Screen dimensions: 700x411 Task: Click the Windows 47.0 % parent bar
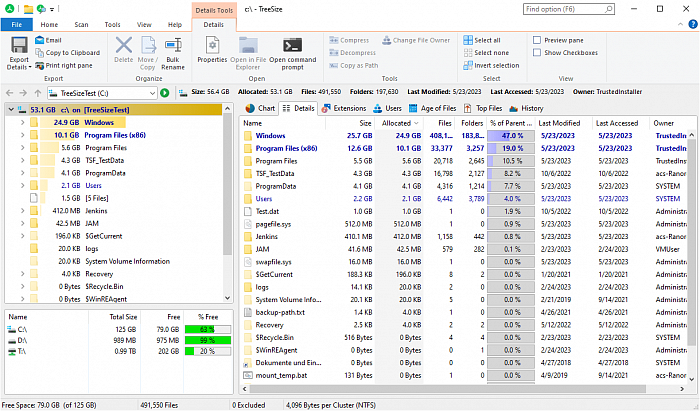[x=511, y=136]
